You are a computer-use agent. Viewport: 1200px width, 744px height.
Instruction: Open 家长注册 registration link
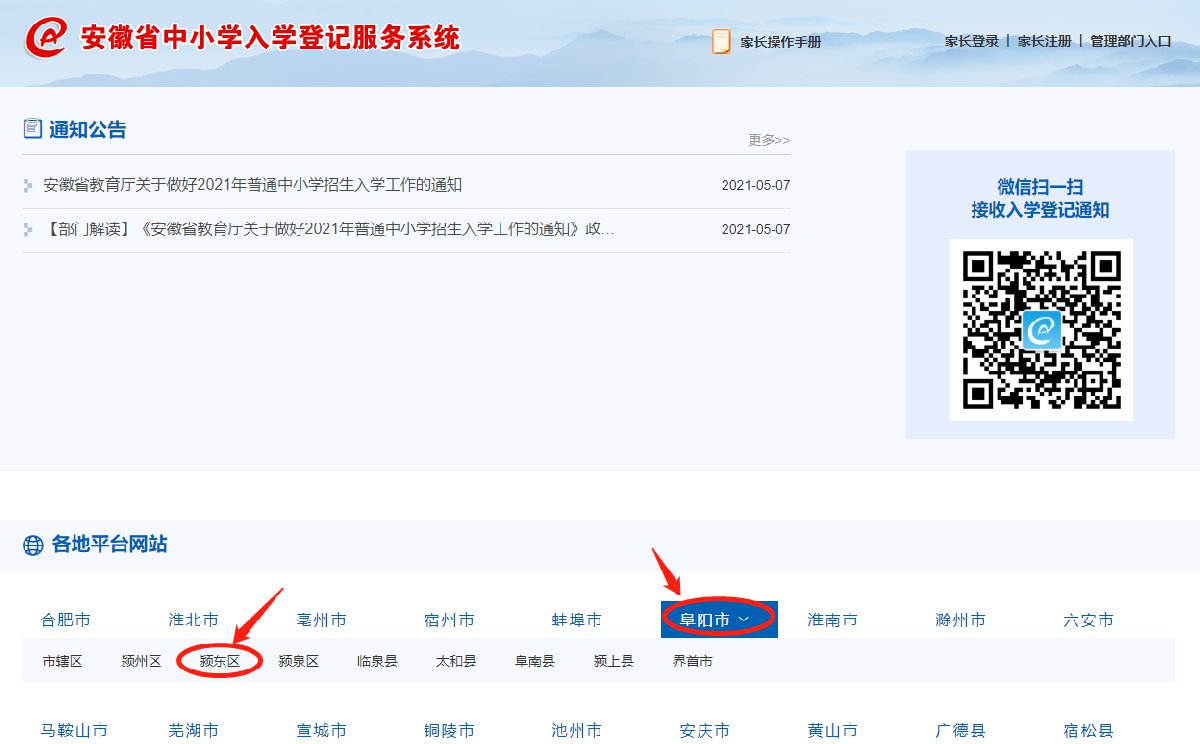coord(1044,41)
